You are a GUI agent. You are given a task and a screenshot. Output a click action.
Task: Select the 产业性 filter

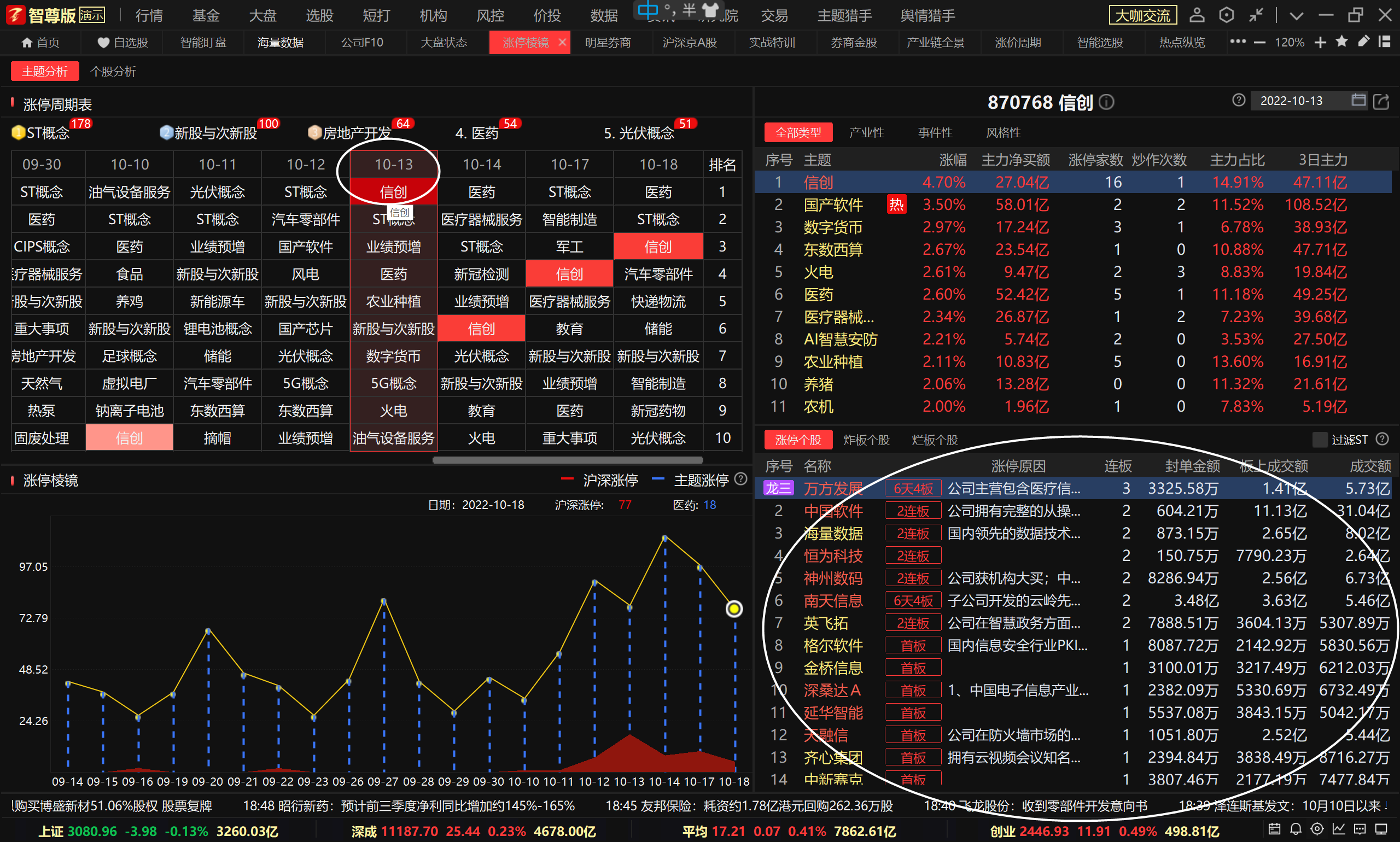(x=867, y=133)
